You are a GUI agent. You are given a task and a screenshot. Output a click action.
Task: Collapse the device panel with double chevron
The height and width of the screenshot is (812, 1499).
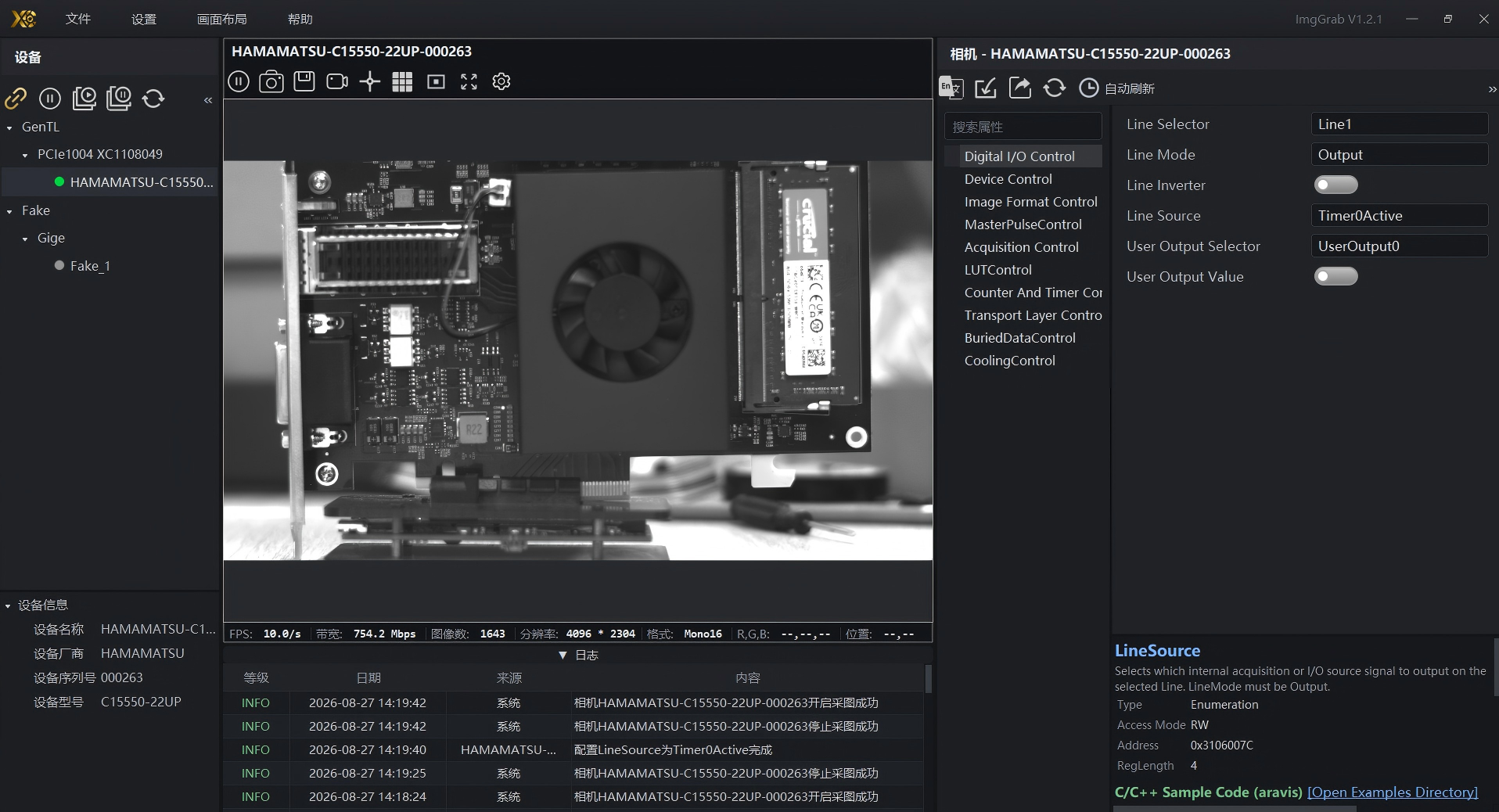tap(208, 100)
